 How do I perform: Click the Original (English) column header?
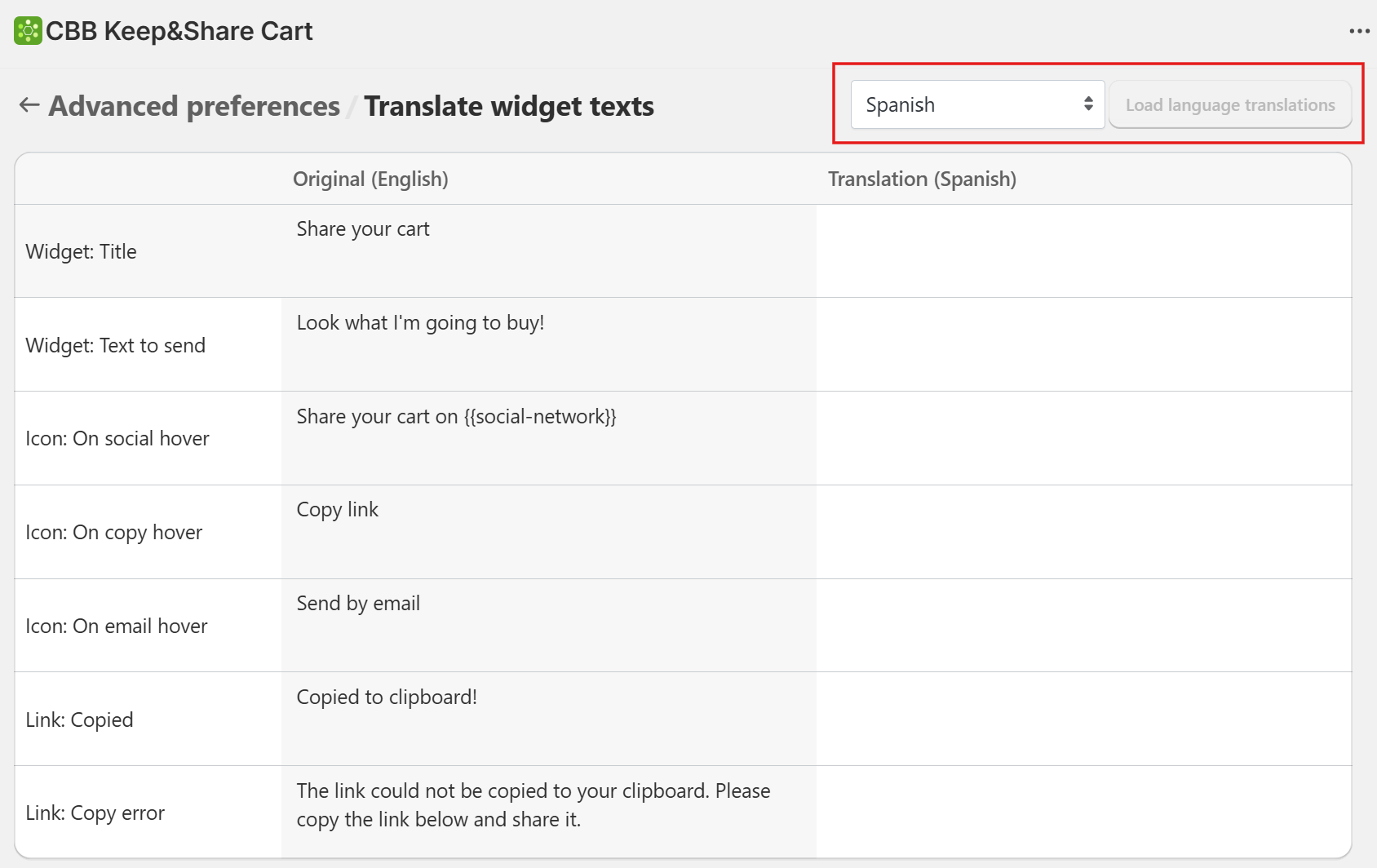coord(370,179)
